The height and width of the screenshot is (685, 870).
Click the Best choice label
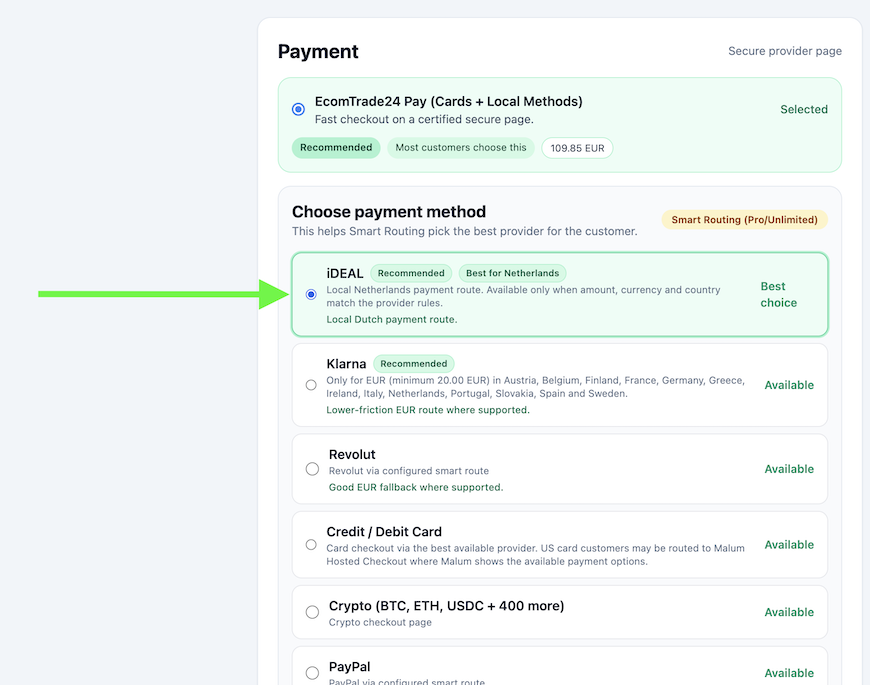pos(778,295)
